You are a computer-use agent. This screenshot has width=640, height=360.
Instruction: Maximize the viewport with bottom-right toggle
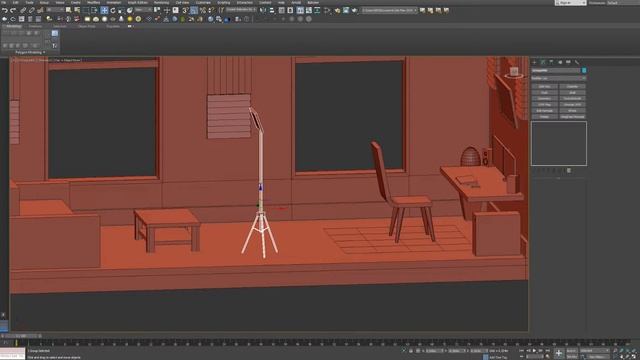tap(635, 357)
